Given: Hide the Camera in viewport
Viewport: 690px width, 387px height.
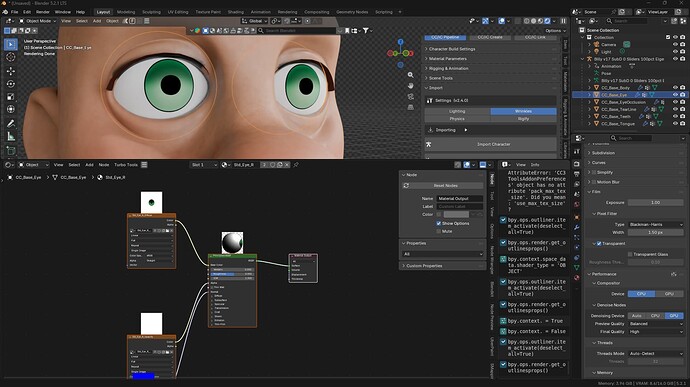Looking at the screenshot, I should pos(675,44).
